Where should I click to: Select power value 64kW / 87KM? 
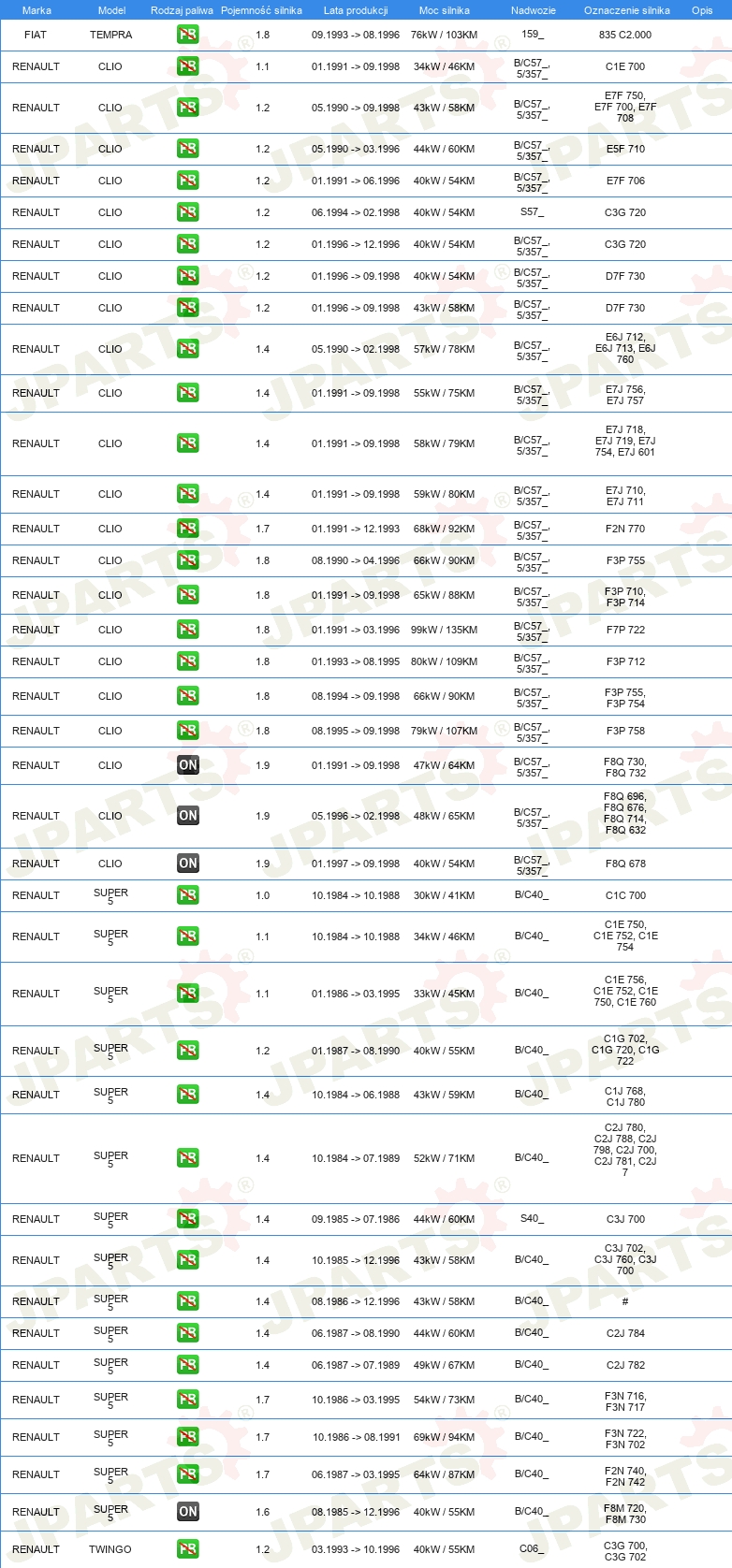[444, 1474]
